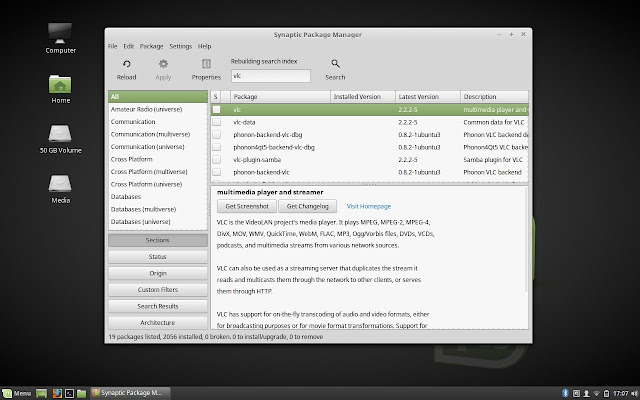The width and height of the screenshot is (640, 400).
Task: Click the Bluetooth tray icon
Action: coord(565,393)
